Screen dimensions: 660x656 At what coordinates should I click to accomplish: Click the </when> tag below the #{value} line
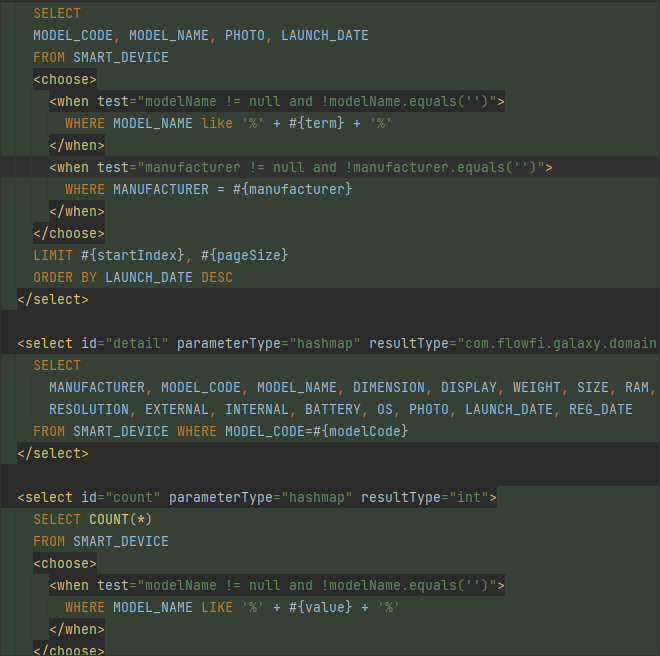tap(77, 629)
